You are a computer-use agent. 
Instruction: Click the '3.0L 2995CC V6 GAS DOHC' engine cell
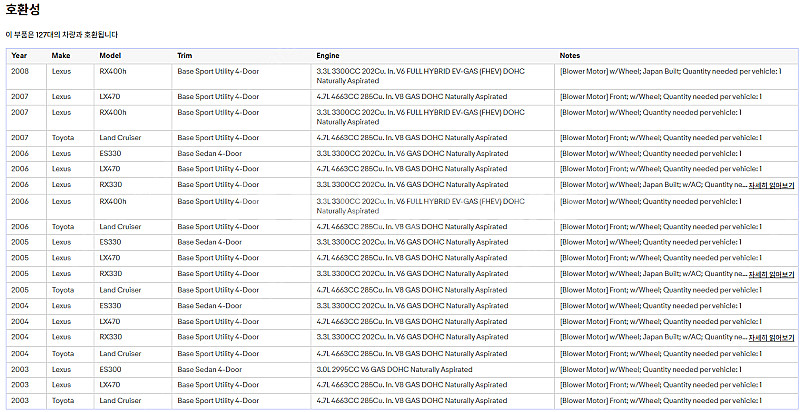[x=394, y=370]
